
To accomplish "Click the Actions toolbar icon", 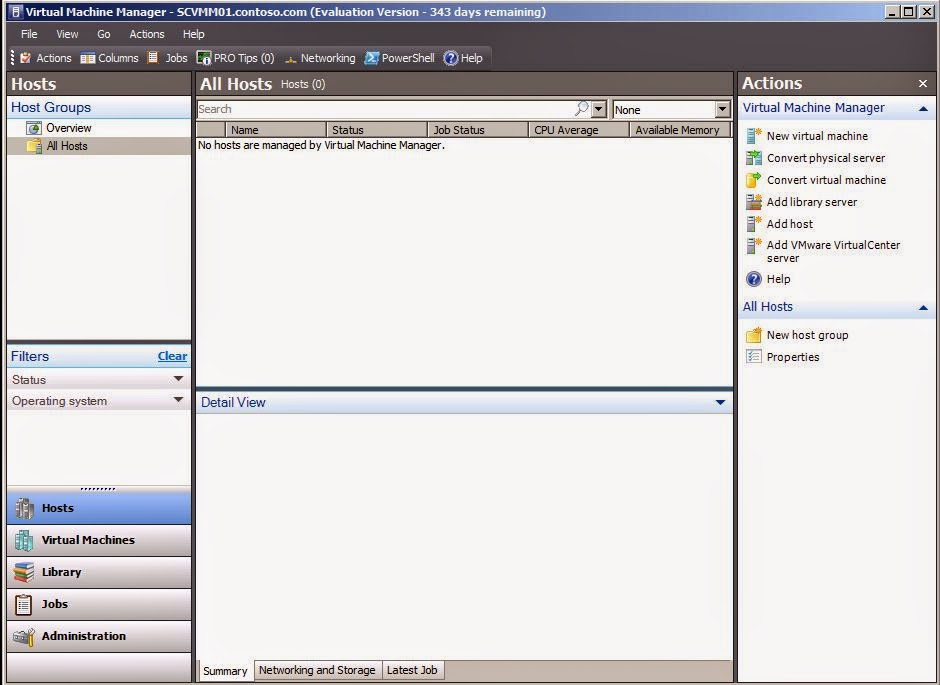I will pos(25,58).
